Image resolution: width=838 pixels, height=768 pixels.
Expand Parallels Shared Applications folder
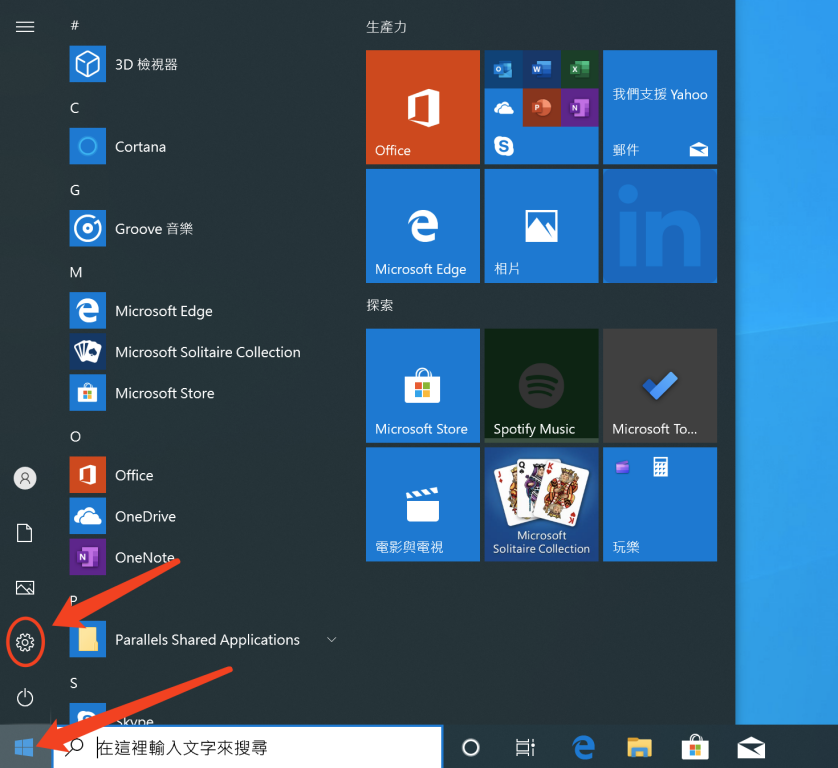click(331, 640)
